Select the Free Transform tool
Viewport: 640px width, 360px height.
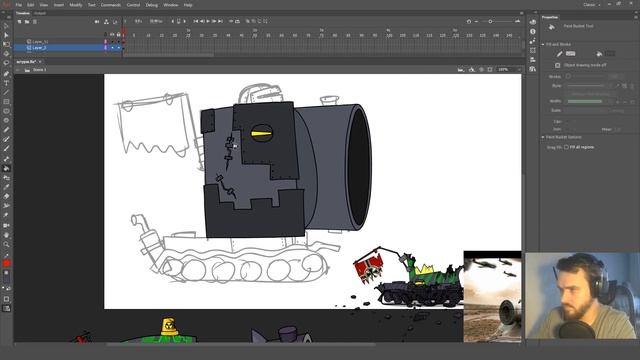pyautogui.click(x=6, y=44)
